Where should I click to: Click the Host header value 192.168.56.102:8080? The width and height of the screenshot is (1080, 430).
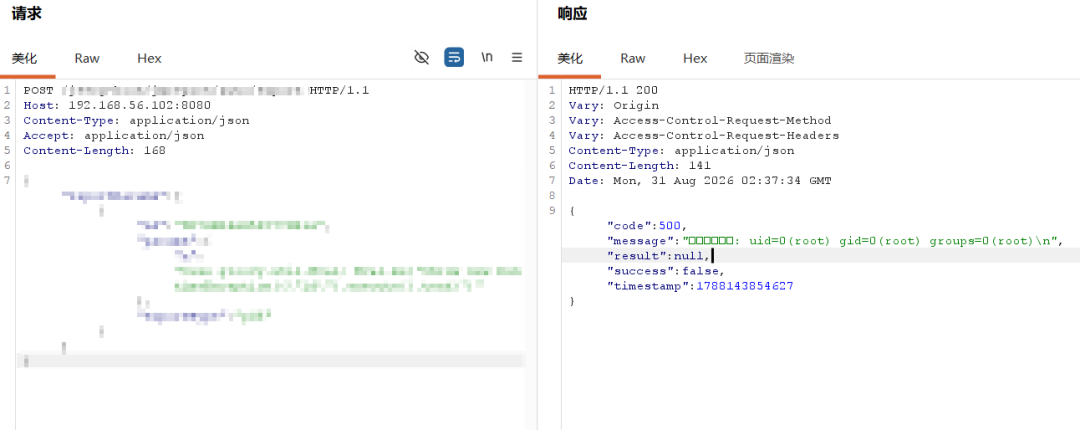[x=140, y=105]
